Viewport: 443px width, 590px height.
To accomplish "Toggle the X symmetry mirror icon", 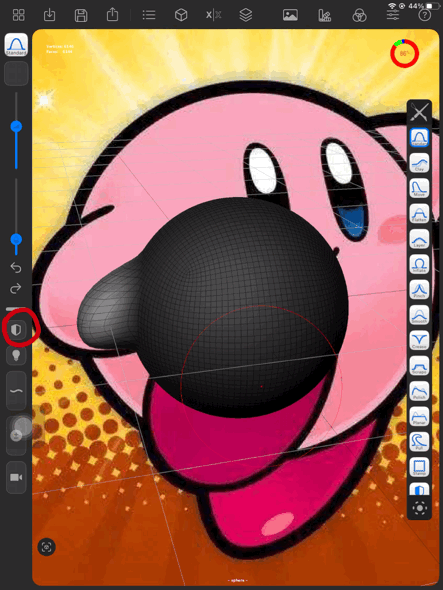I will [213, 15].
